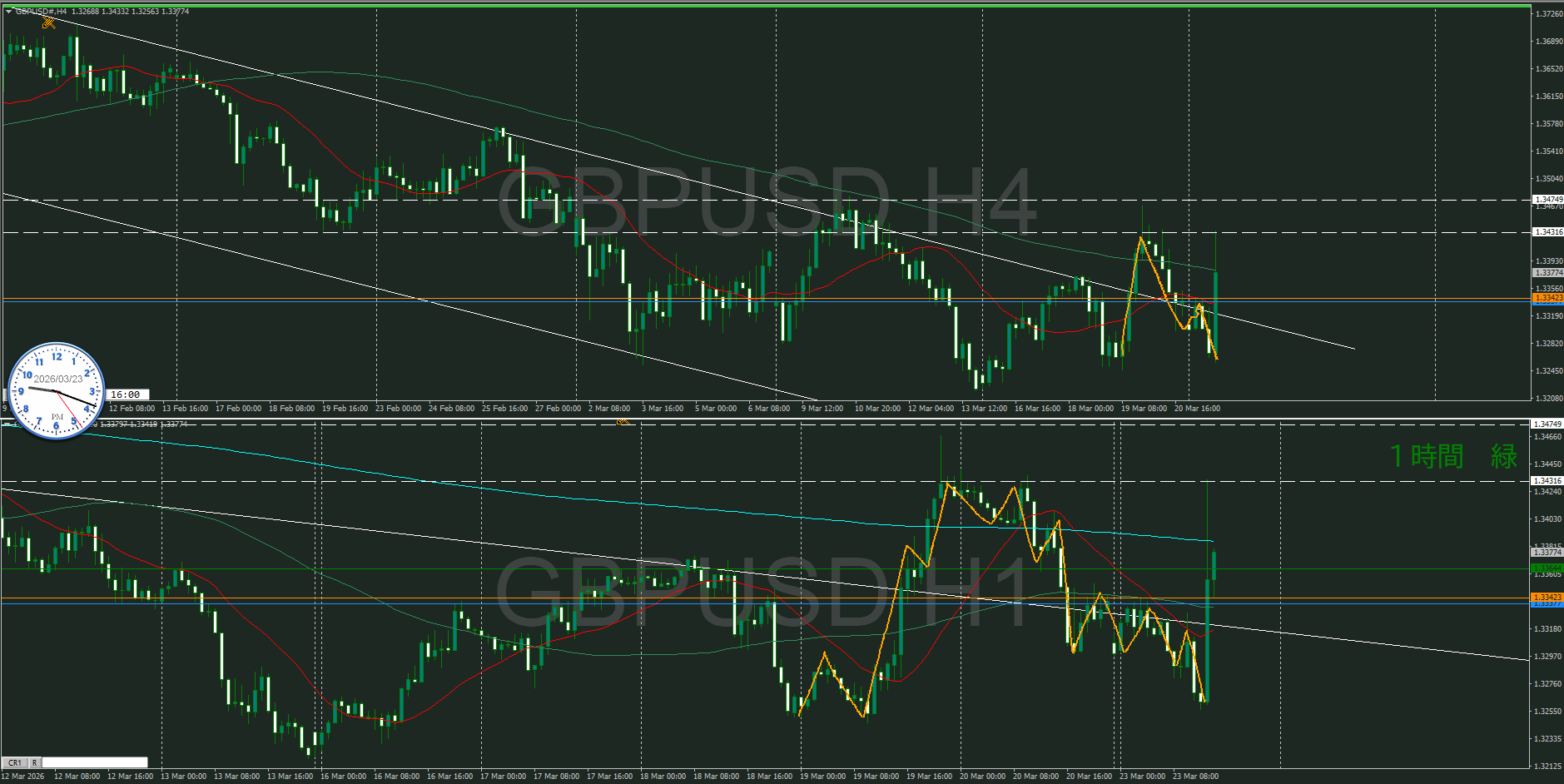This screenshot has width=1564, height=784.
Task: Click the 20 Mar 16:00 time axis label in H4 chart
Action: (x=1197, y=409)
